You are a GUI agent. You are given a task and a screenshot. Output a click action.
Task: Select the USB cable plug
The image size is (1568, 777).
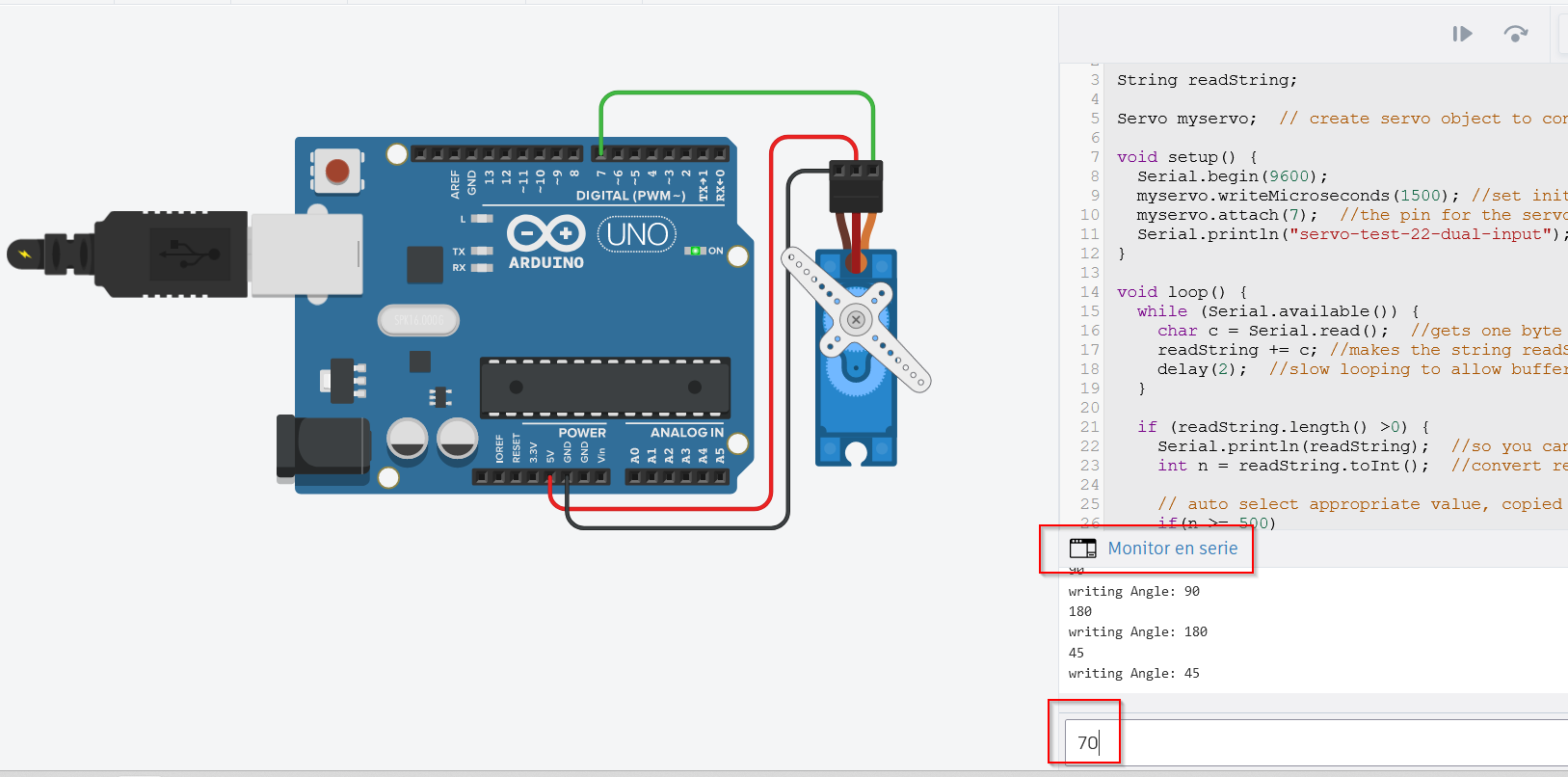(126, 255)
